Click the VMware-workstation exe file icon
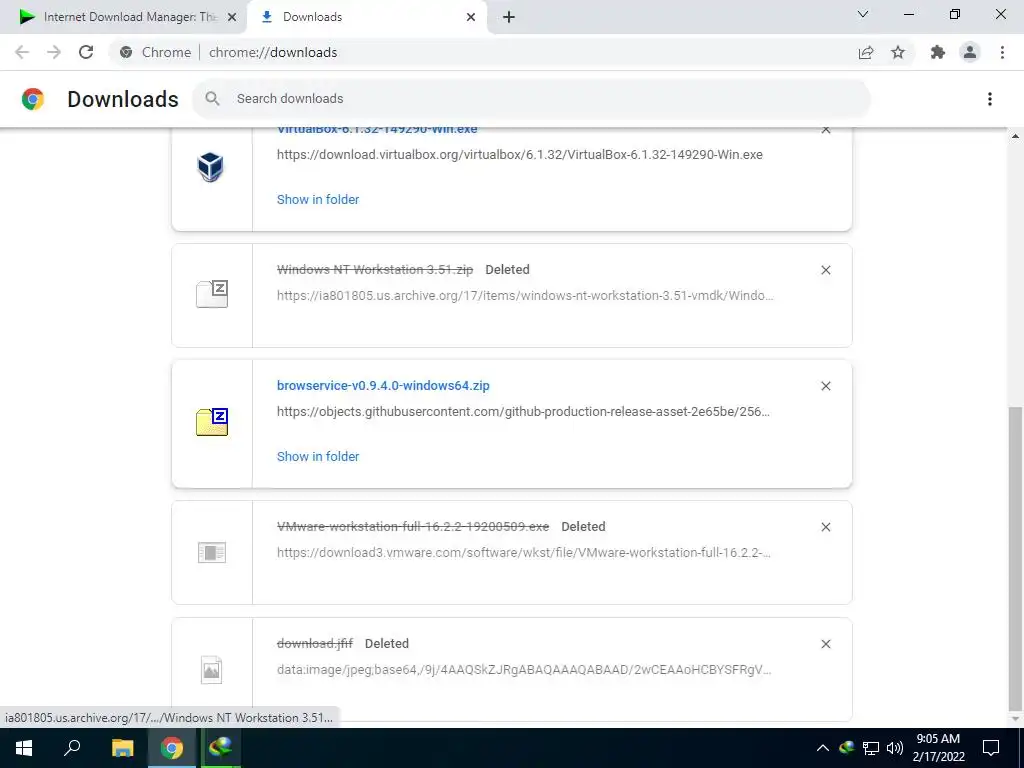 (212, 552)
